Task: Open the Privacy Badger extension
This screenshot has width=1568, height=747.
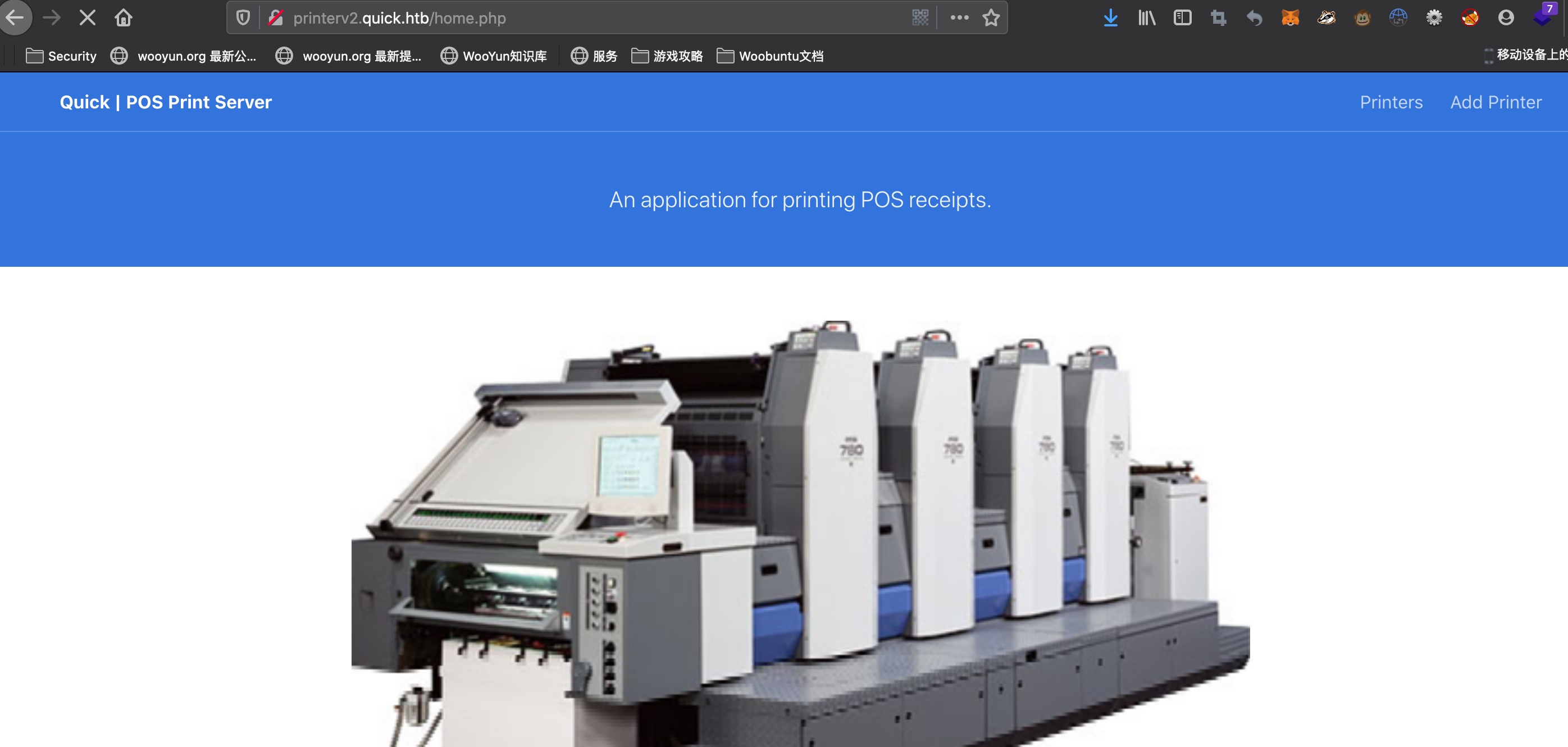Action: point(1327,17)
